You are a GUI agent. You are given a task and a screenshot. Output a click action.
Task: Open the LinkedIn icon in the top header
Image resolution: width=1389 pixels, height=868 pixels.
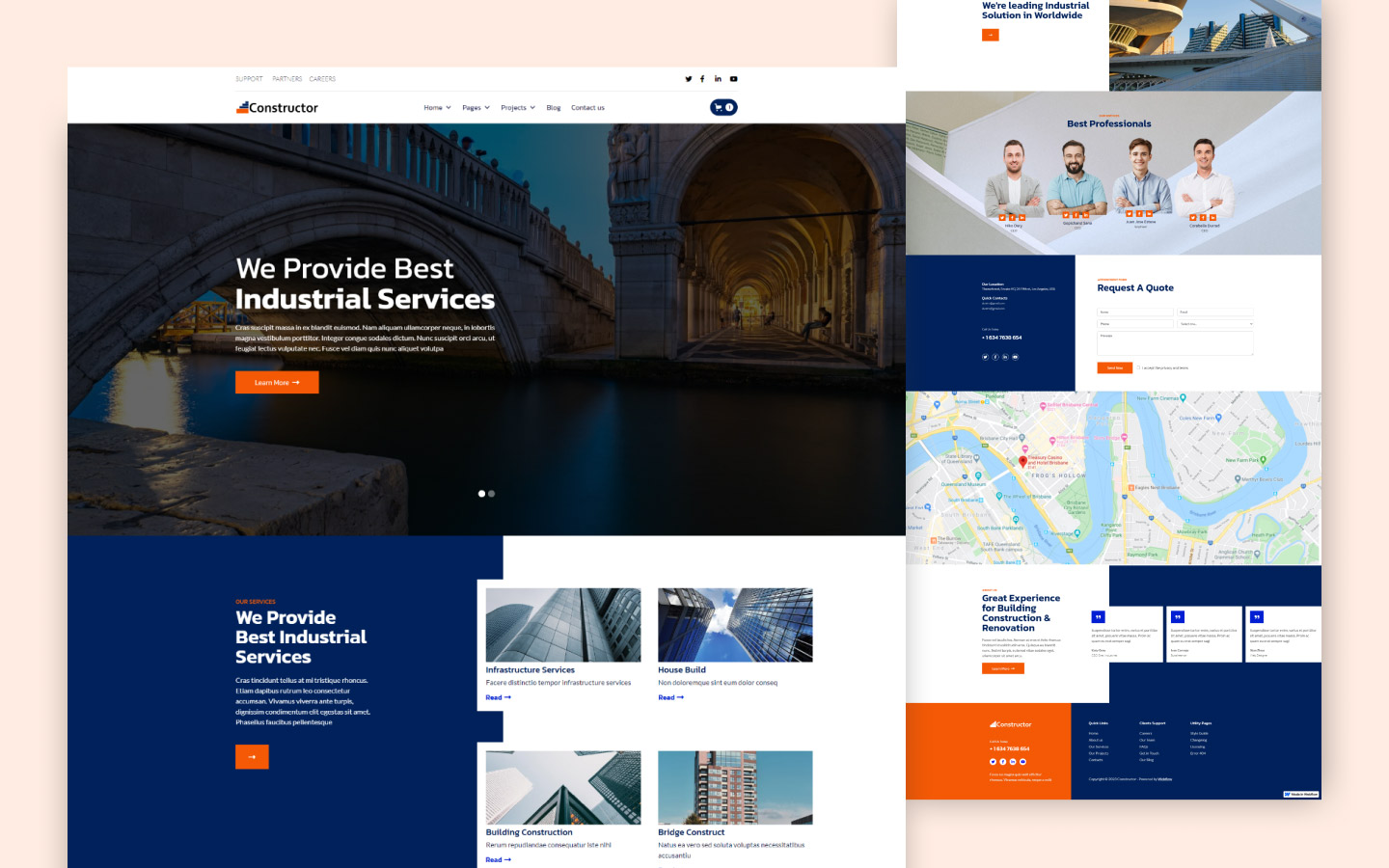click(718, 78)
